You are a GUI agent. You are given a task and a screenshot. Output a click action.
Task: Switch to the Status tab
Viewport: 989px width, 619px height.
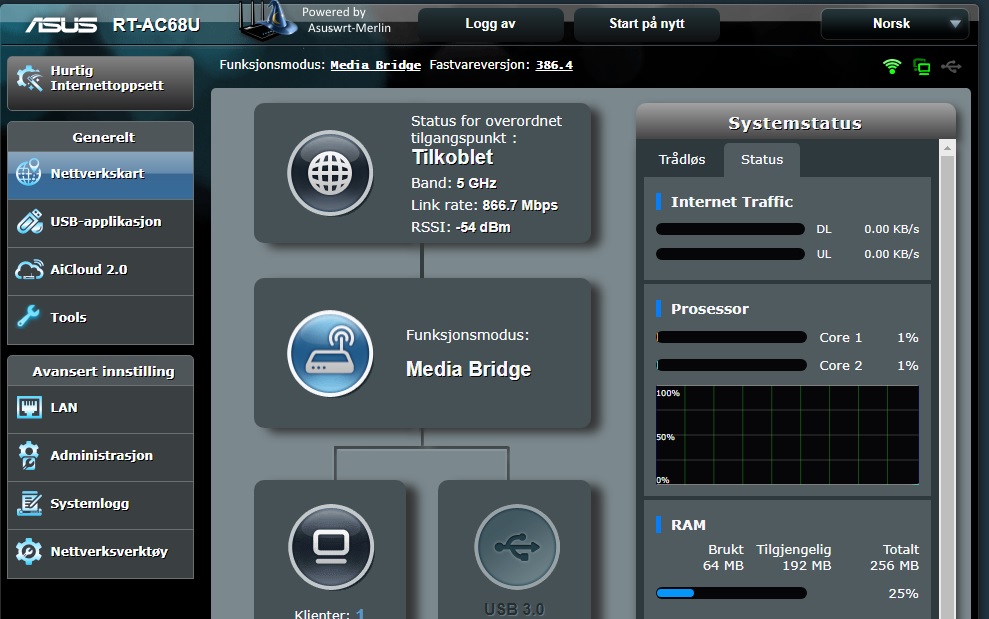[x=762, y=160]
